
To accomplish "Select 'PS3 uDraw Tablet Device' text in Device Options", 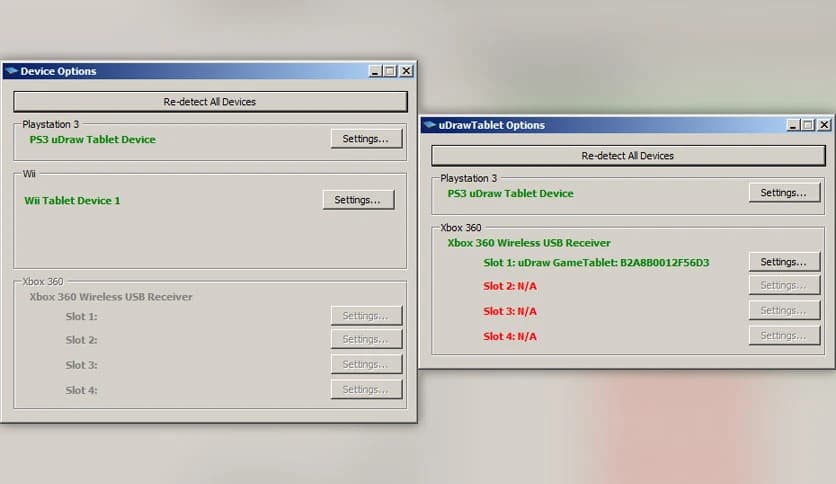I will pos(93,140).
